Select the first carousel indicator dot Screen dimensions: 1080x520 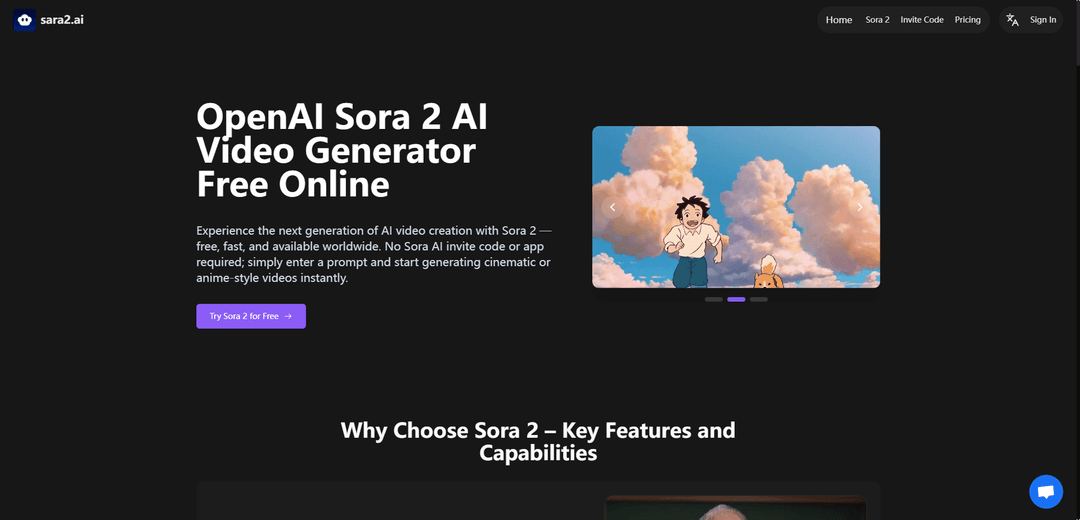click(714, 300)
